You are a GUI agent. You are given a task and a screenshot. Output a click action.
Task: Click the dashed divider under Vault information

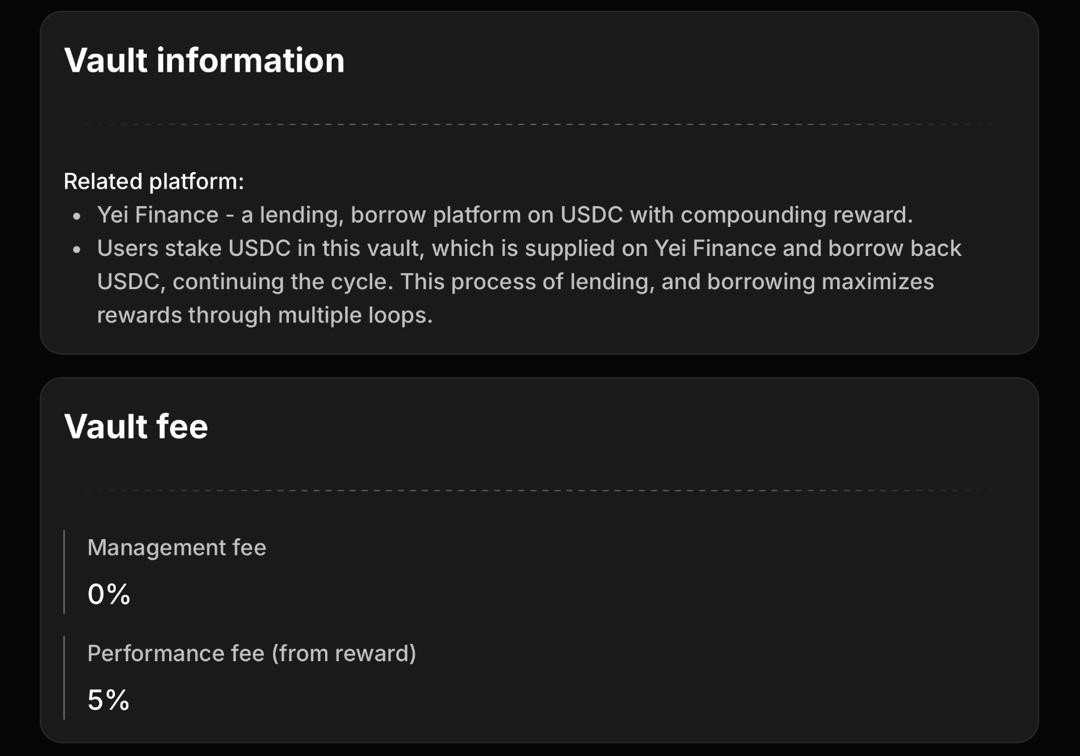(539, 124)
